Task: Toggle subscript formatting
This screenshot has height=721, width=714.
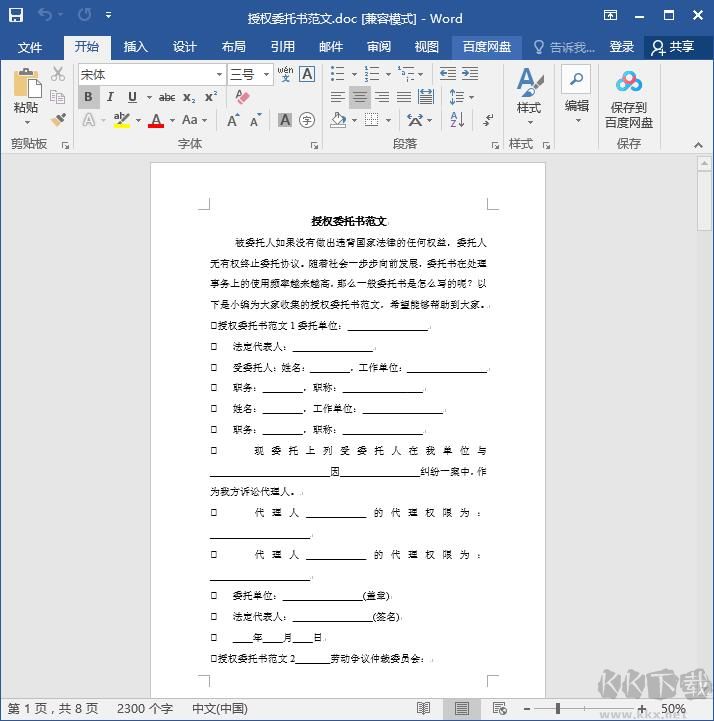Action: [x=189, y=97]
